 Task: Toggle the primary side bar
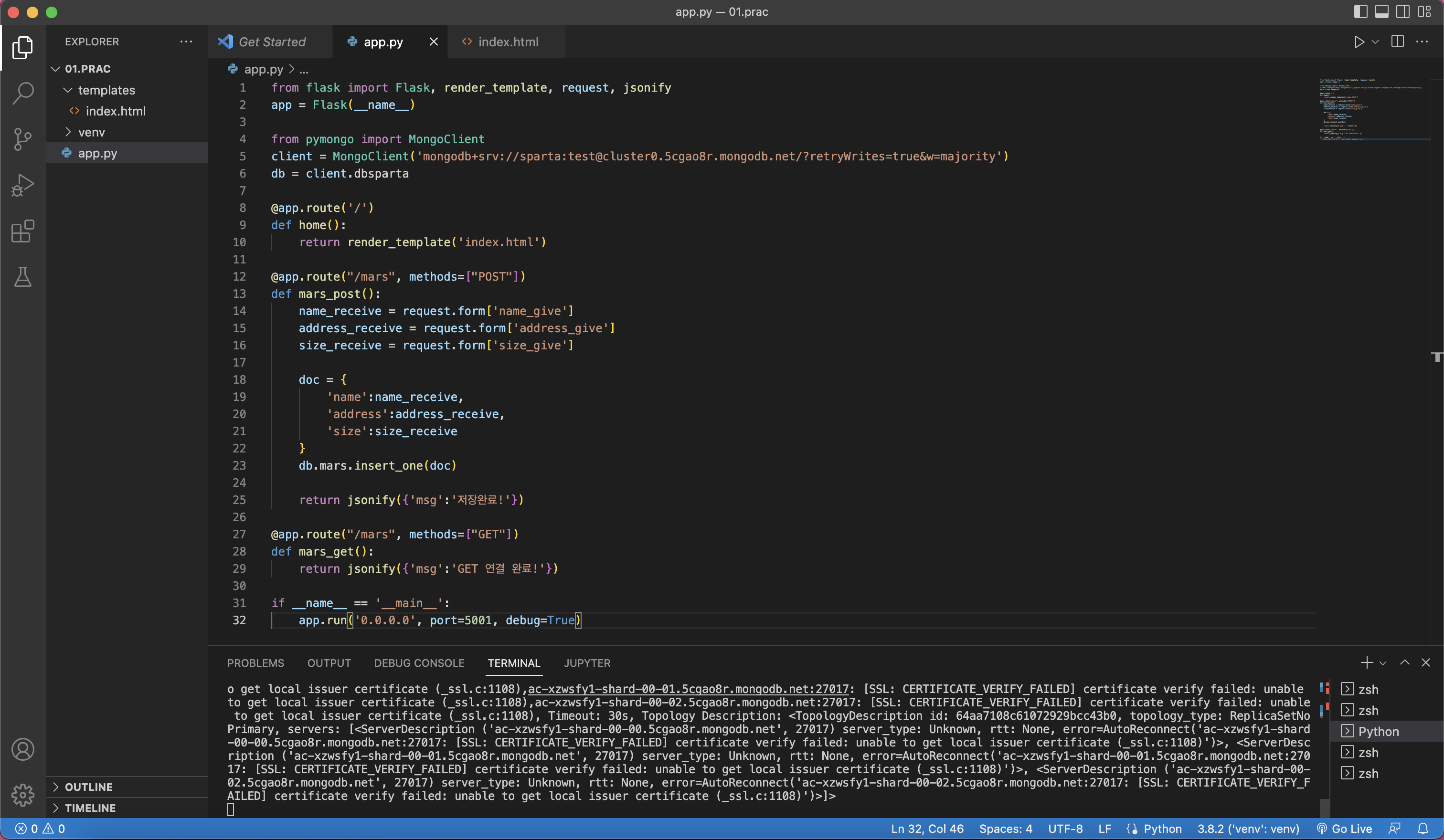(x=1361, y=11)
